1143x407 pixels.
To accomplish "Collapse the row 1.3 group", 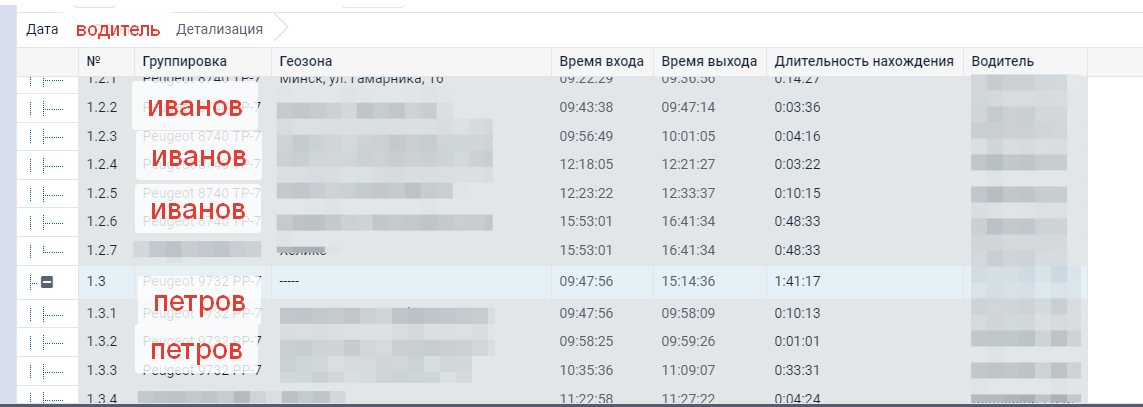I will point(46,283).
